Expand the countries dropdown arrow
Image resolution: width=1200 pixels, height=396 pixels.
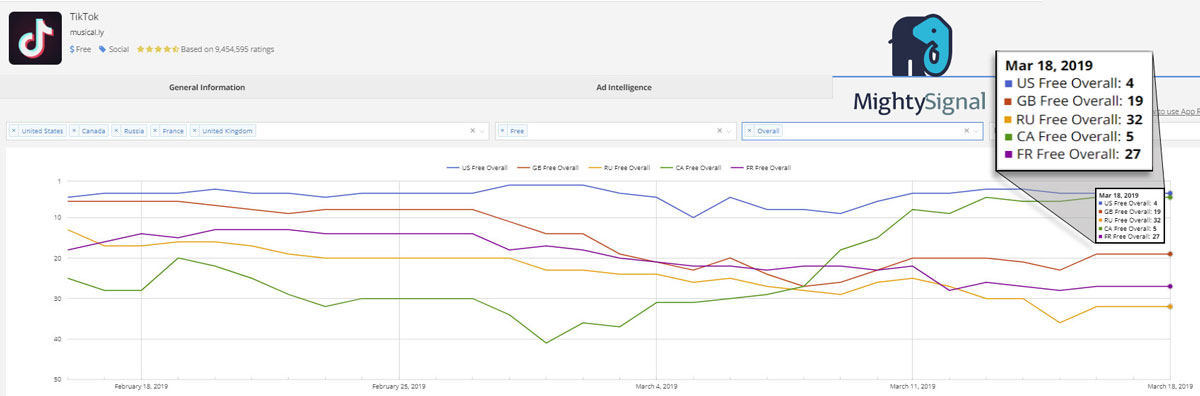point(483,131)
